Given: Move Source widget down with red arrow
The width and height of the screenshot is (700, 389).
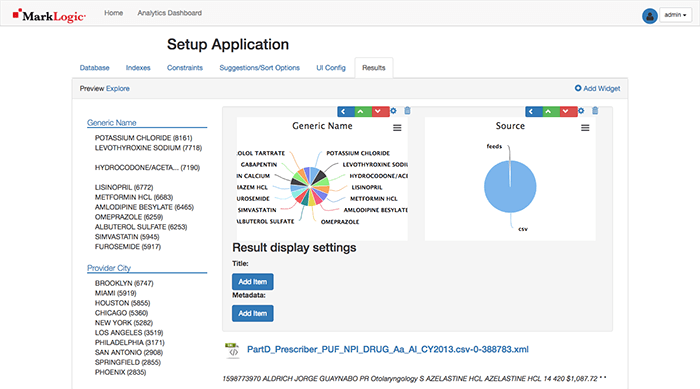Looking at the screenshot, I should [568, 111].
